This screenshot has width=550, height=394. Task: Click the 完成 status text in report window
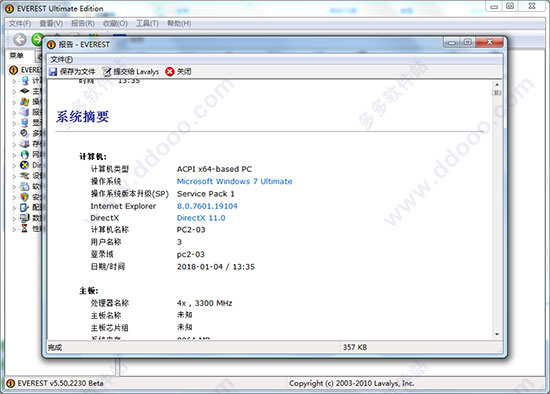(x=55, y=347)
